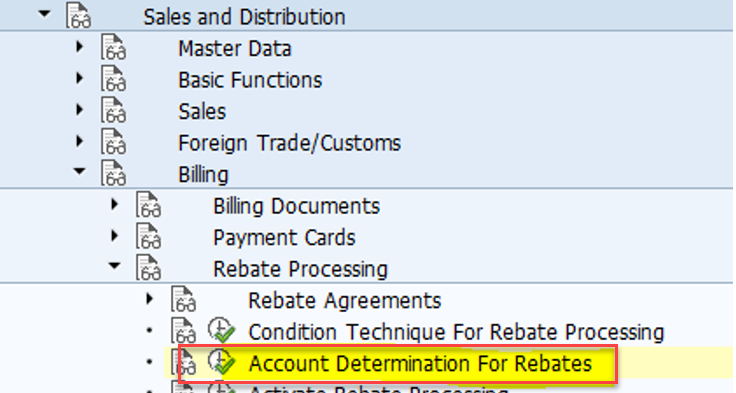
Task: Open documentation icon for Master Data
Action: coord(113,47)
